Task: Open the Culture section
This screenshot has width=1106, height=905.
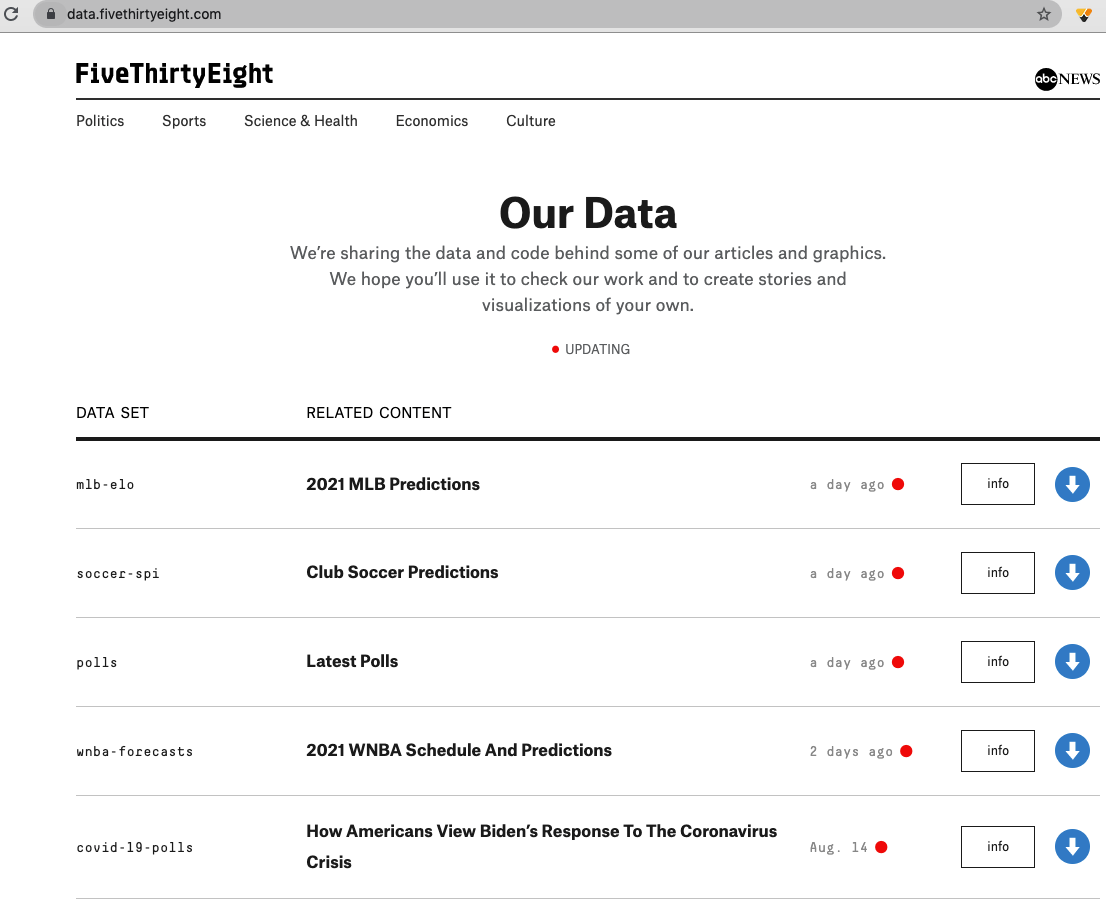Action: click(530, 121)
